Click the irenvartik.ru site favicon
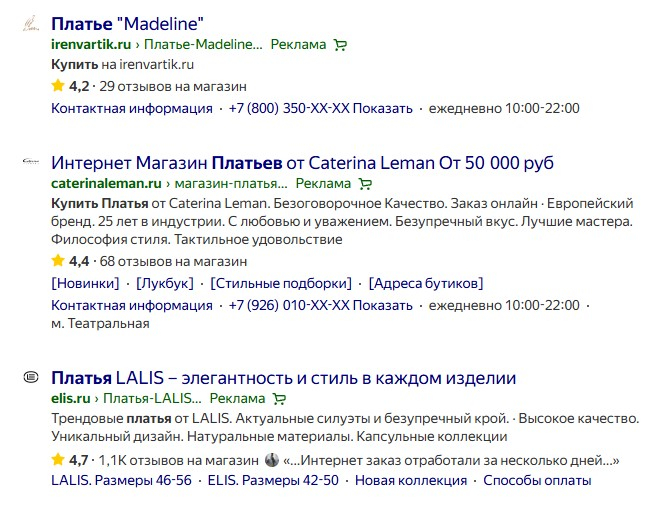The image size is (652, 507). (x=31, y=22)
